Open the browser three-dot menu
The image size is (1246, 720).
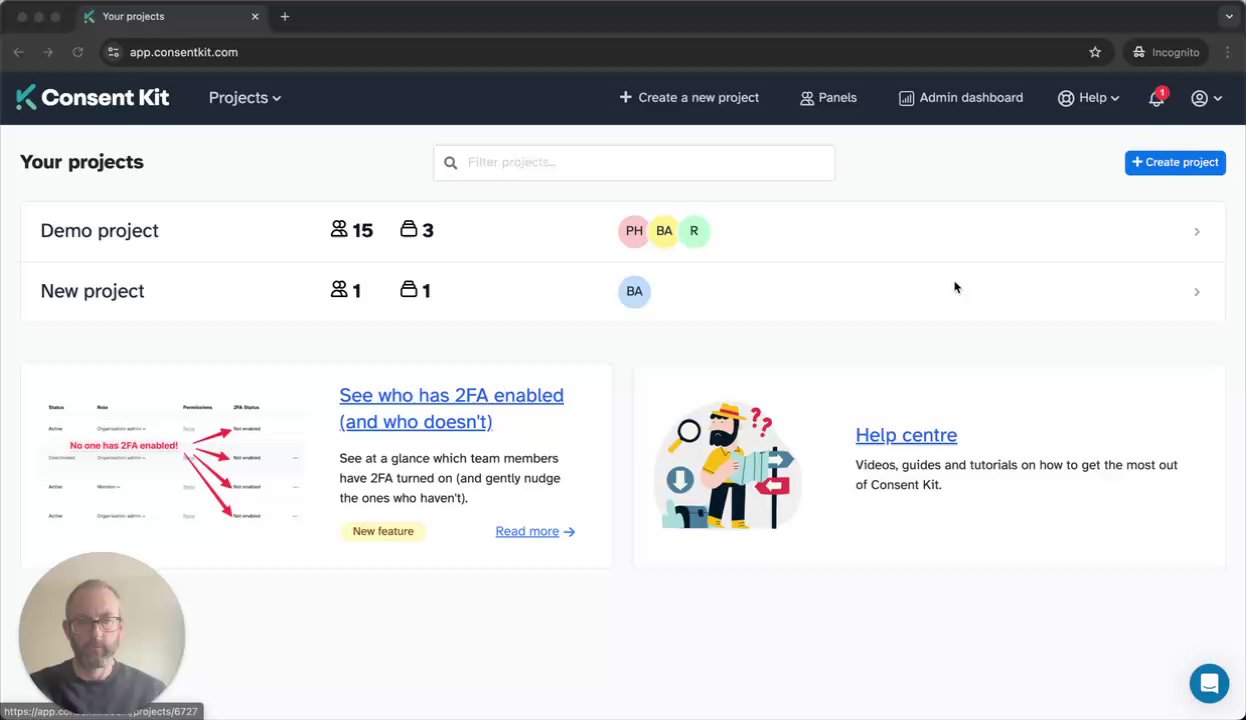point(1228,52)
